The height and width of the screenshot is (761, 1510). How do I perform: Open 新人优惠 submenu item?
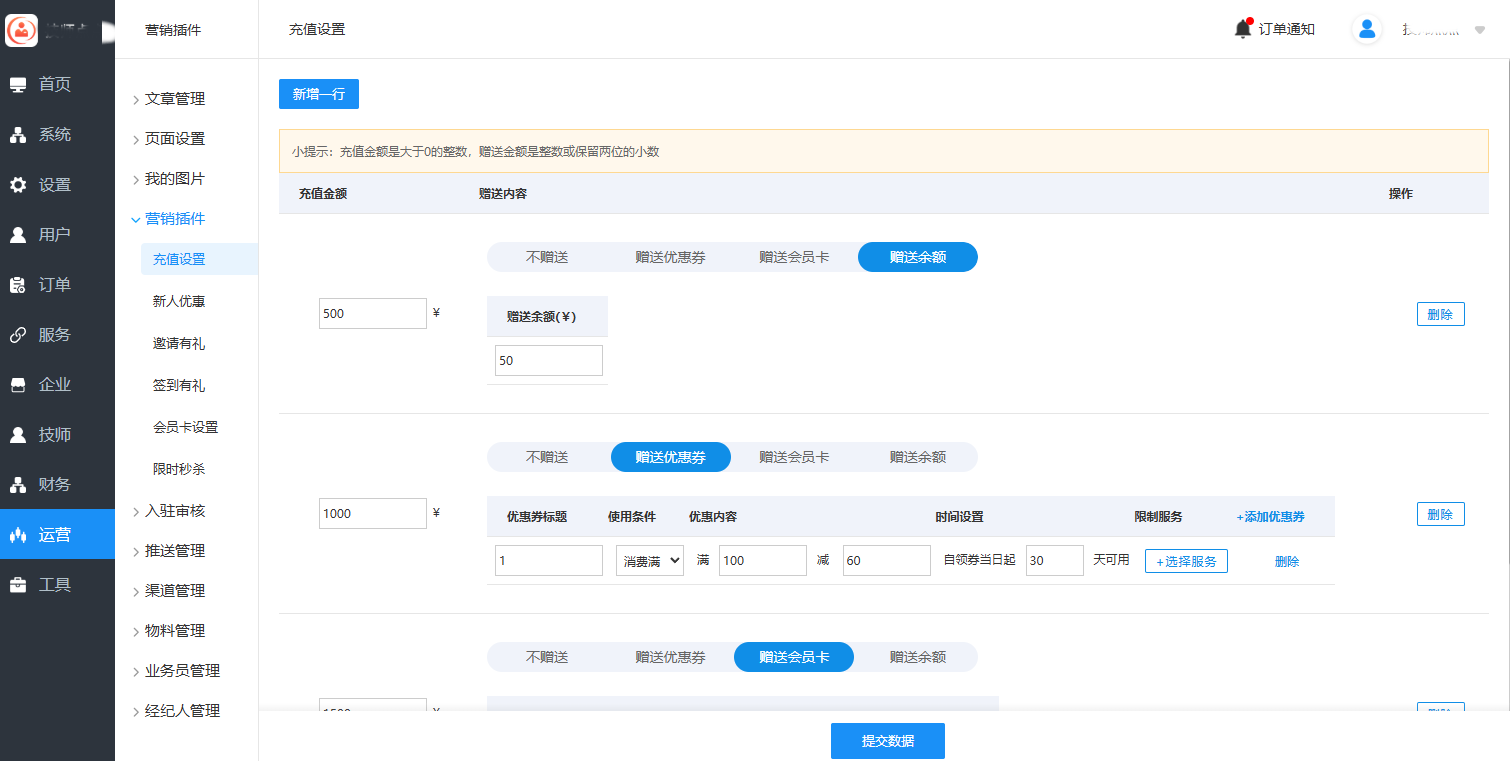pos(179,301)
